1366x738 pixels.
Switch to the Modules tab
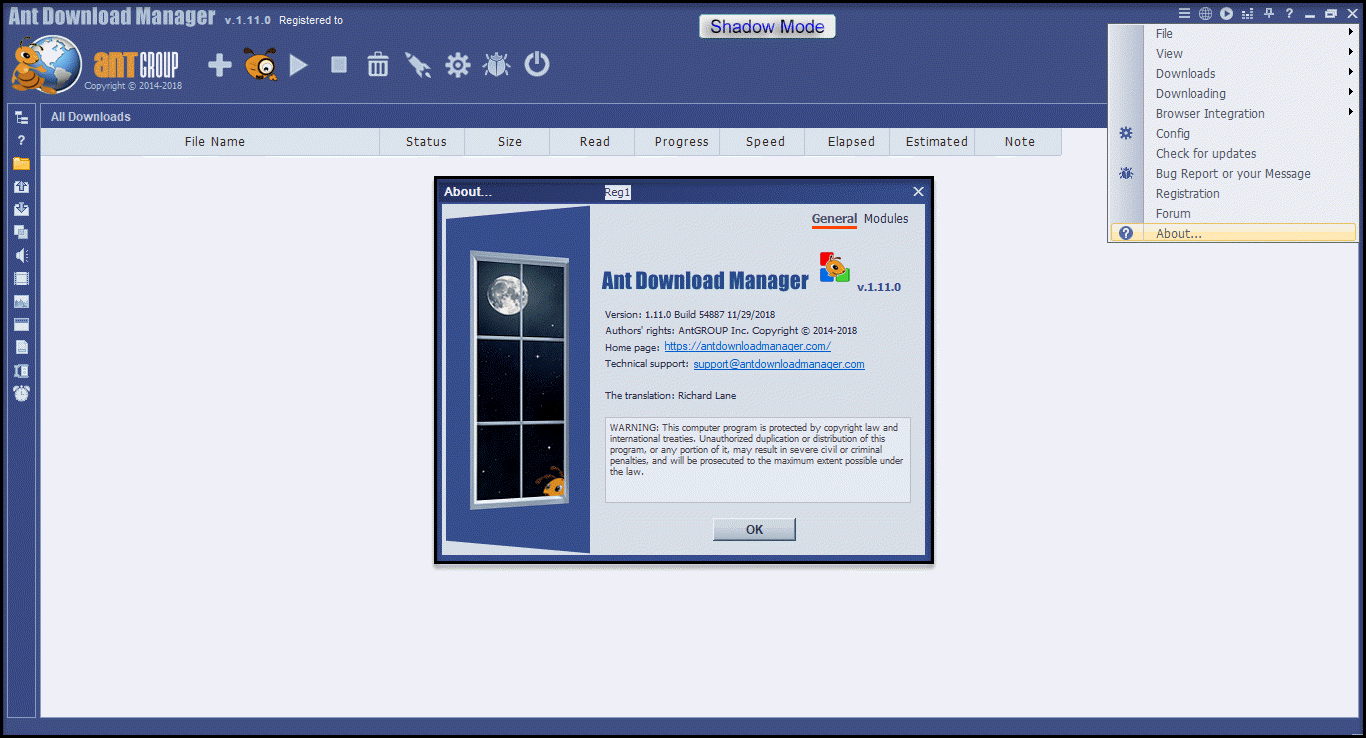tap(886, 219)
